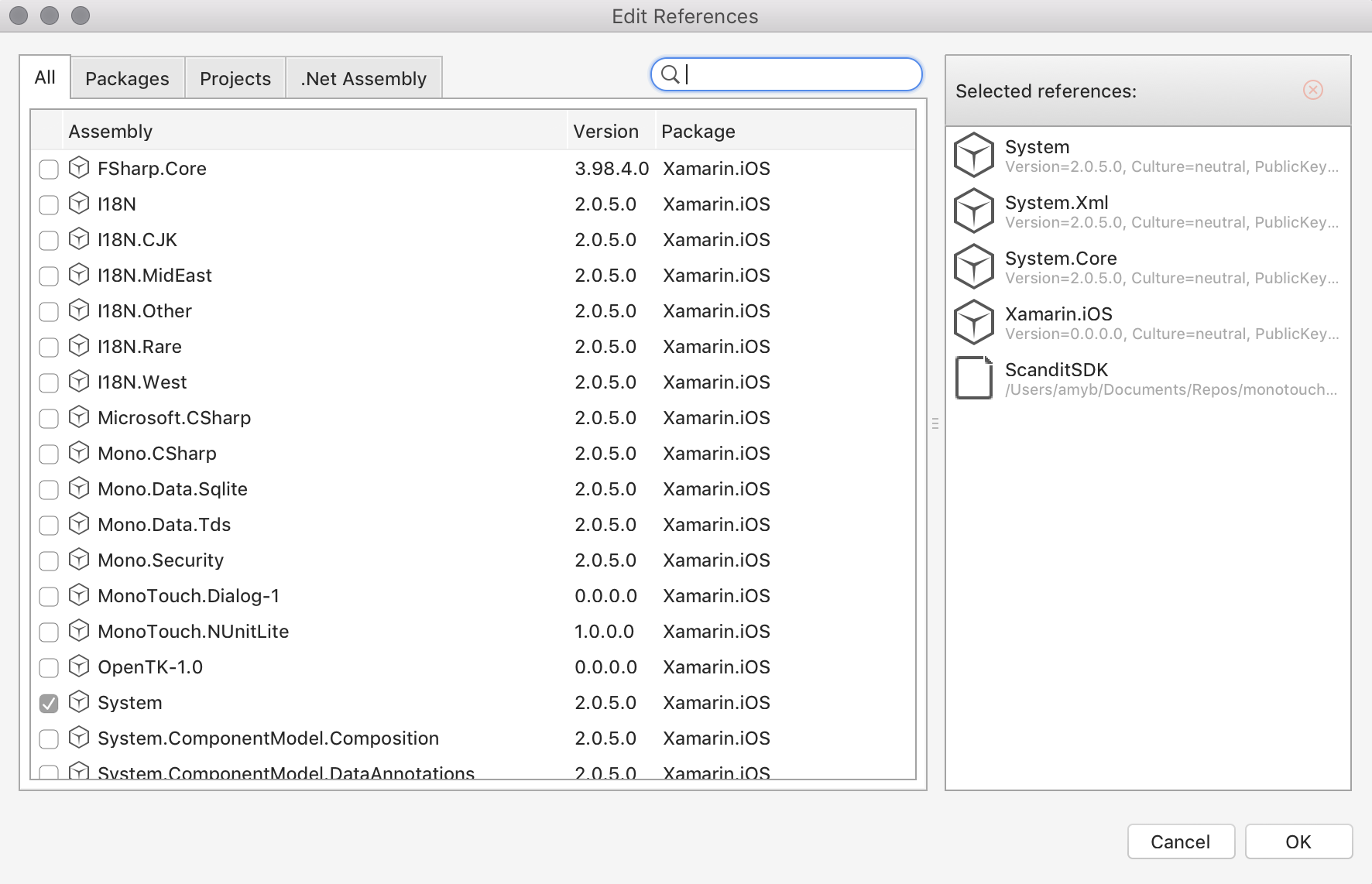The width and height of the screenshot is (1372, 884).
Task: Check the System.ComponentModel.Composition checkbox
Action: (49, 739)
